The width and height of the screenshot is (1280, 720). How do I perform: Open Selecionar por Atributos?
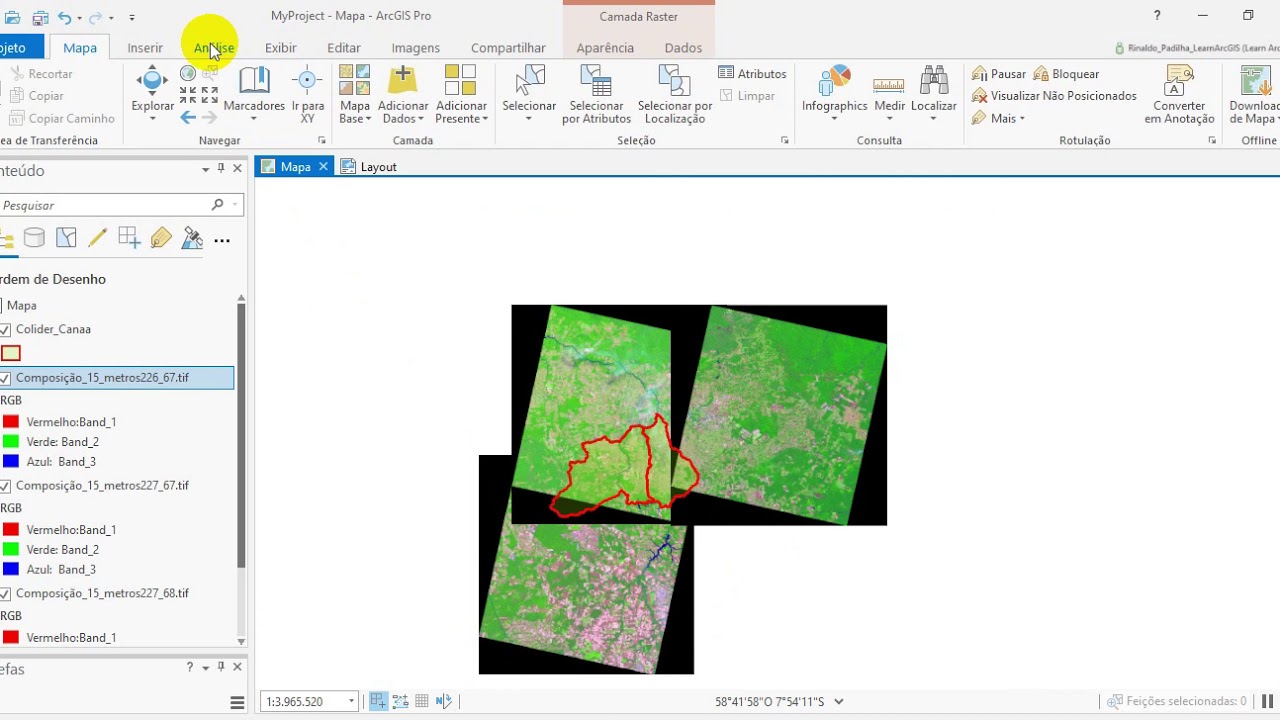point(596,95)
